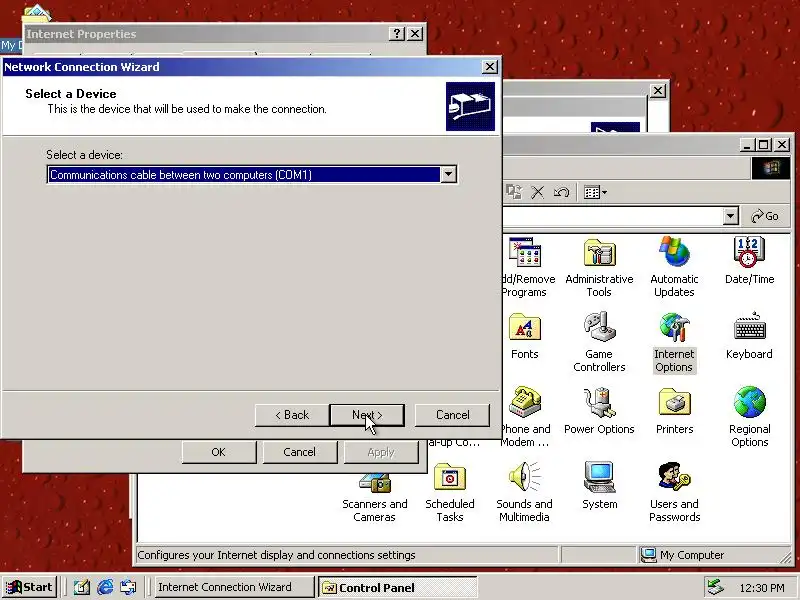The image size is (800, 600).
Task: Switch to Control Panel taskbar button
Action: [397, 587]
